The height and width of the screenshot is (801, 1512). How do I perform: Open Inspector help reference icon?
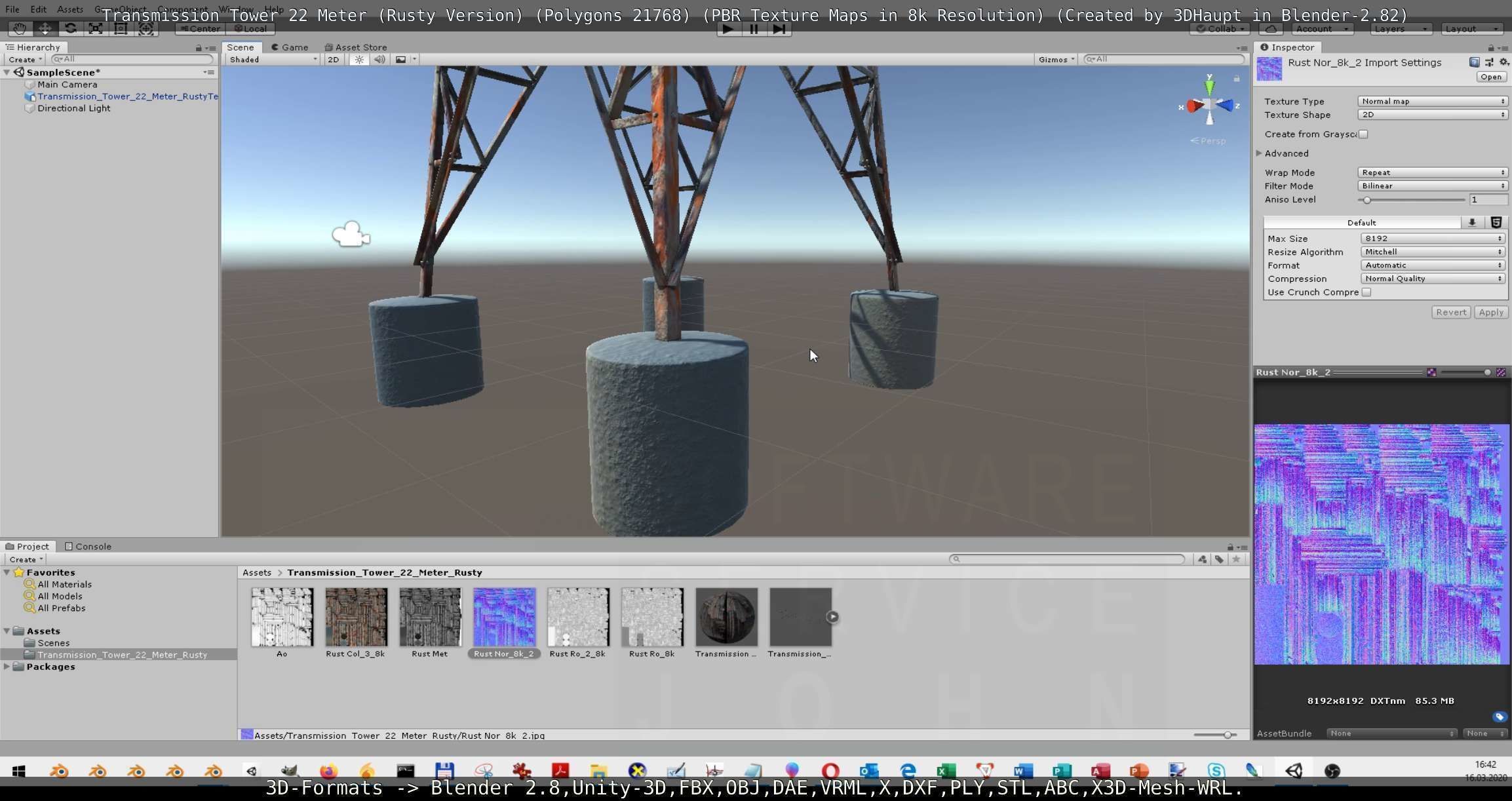pyautogui.click(x=1474, y=62)
